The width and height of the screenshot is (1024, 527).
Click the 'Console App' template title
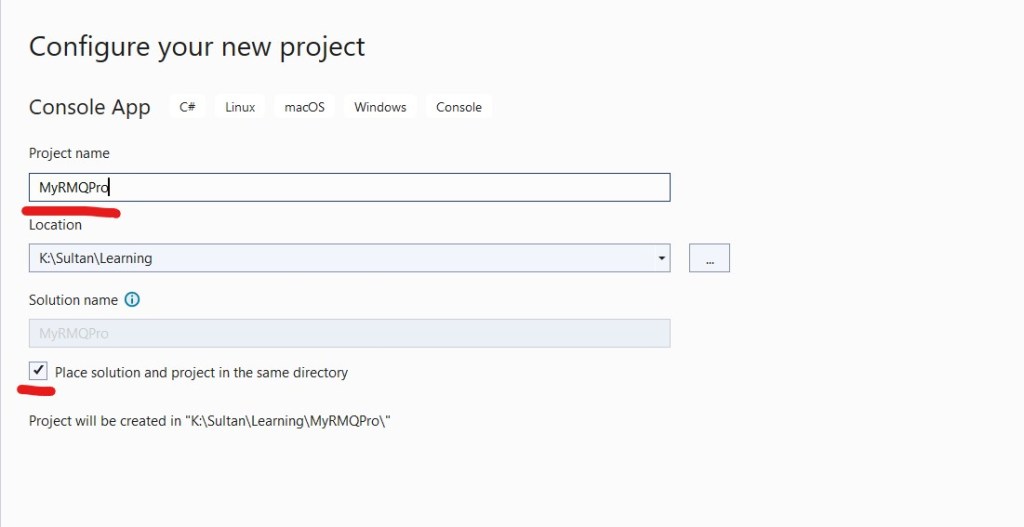[x=90, y=108]
